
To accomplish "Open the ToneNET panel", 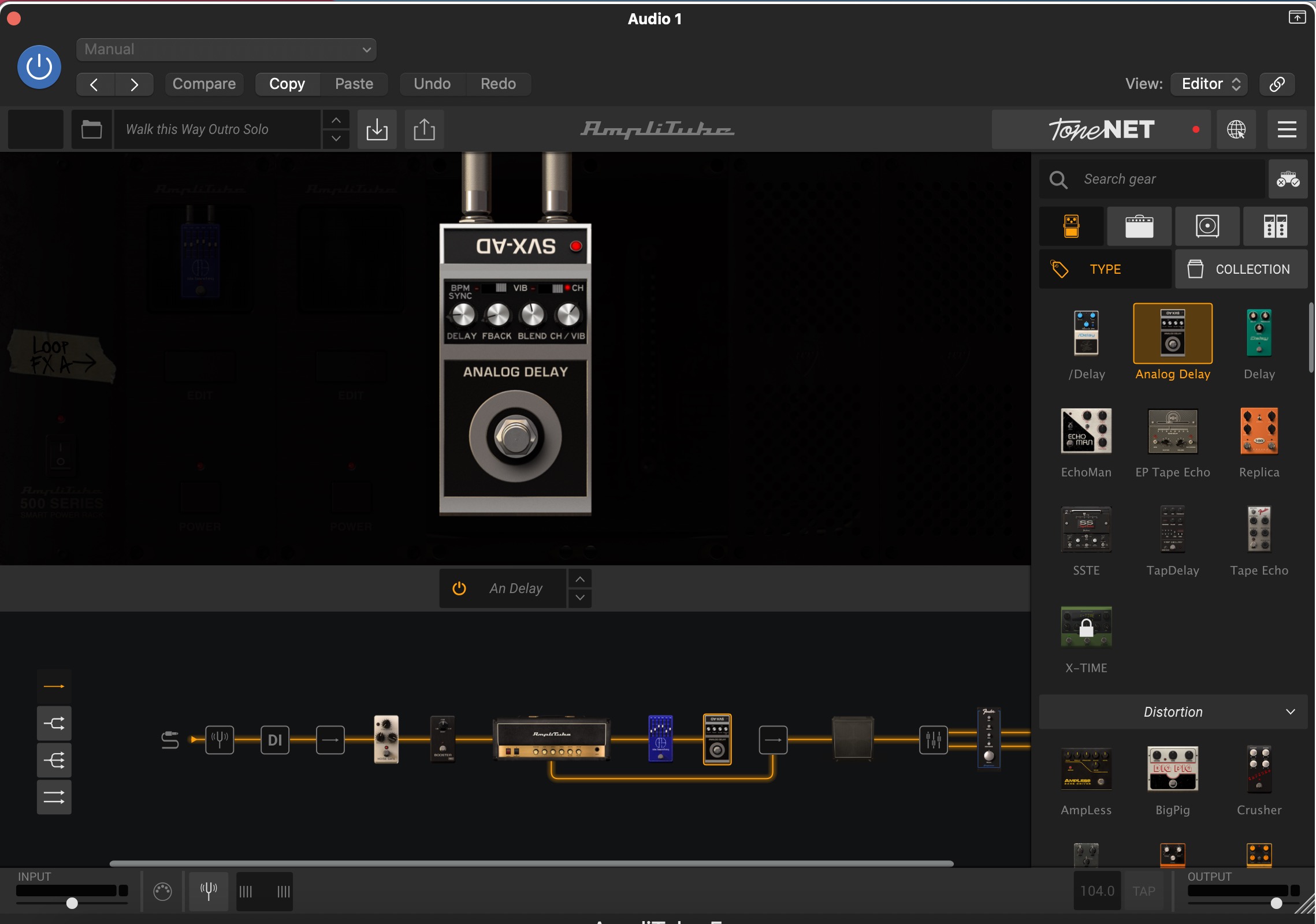I will [1102, 129].
